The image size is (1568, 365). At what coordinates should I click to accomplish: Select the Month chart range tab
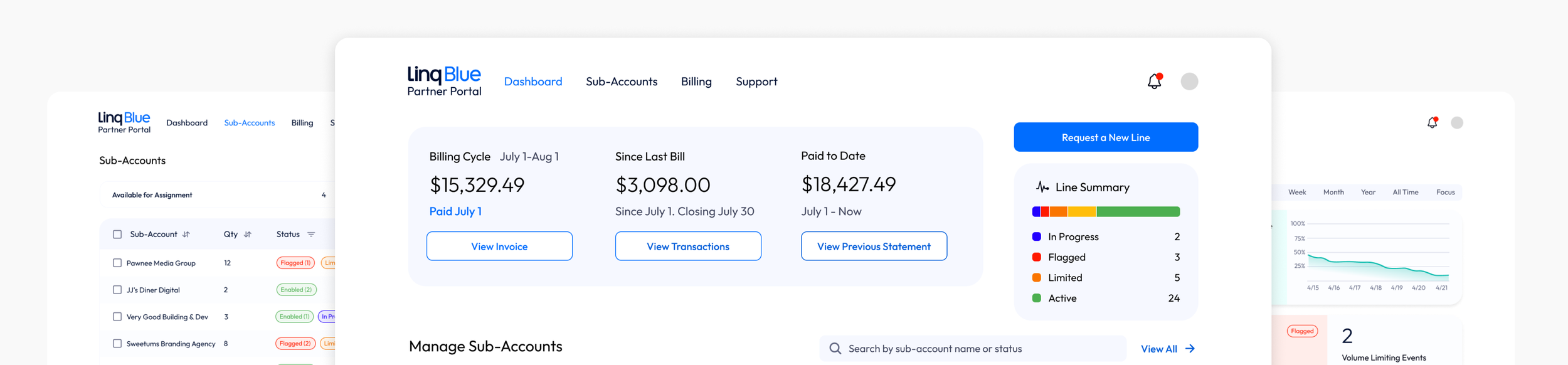(1333, 193)
